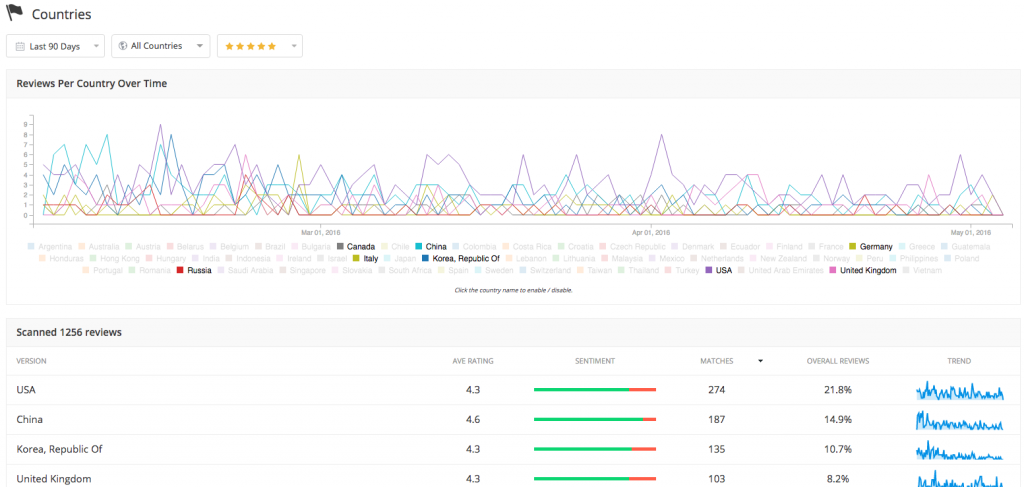Click the globe icon in countries filter
The width and height of the screenshot is (1024, 487).
(122, 46)
